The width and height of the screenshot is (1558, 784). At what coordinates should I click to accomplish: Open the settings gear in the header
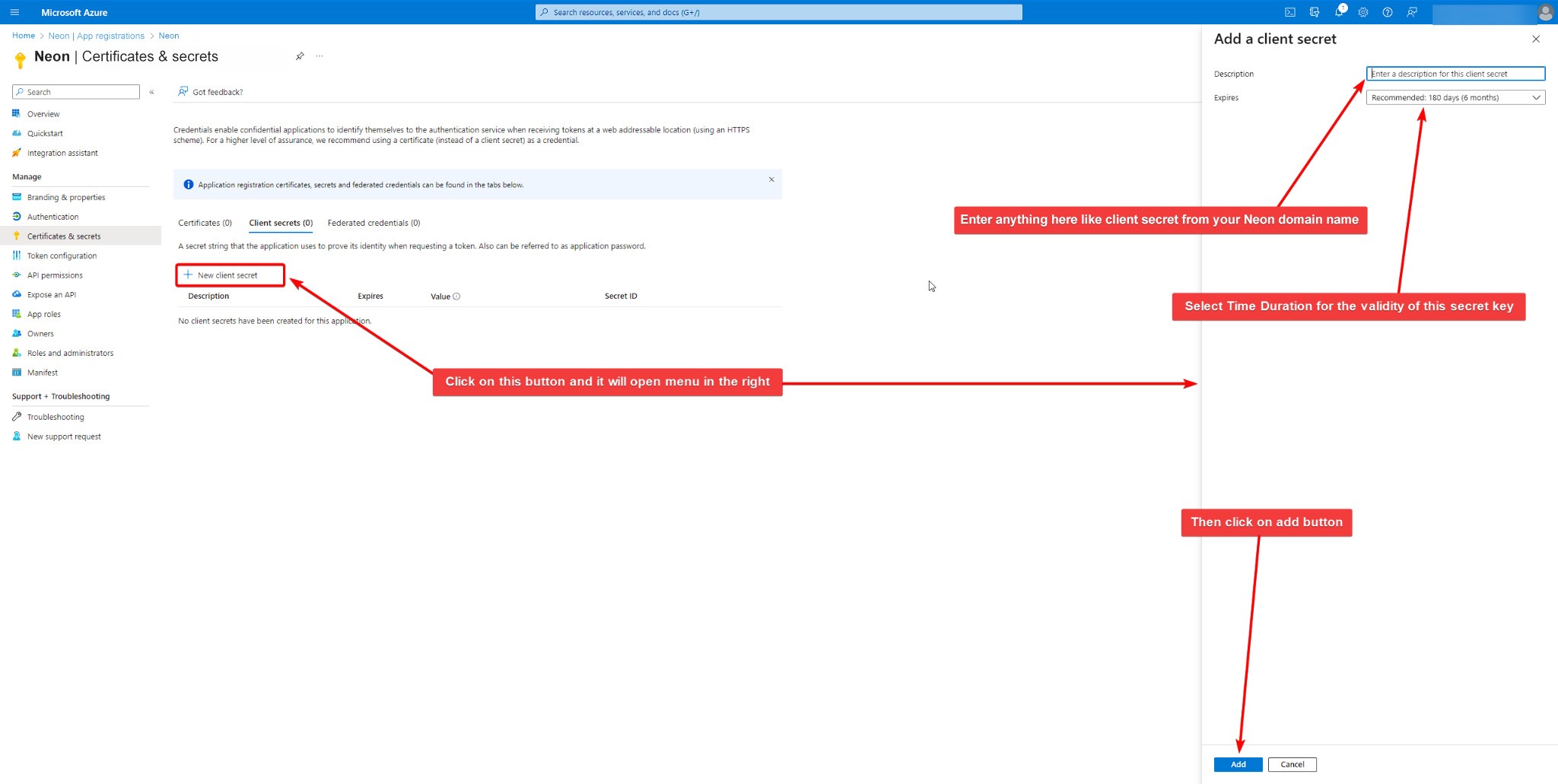[1363, 12]
